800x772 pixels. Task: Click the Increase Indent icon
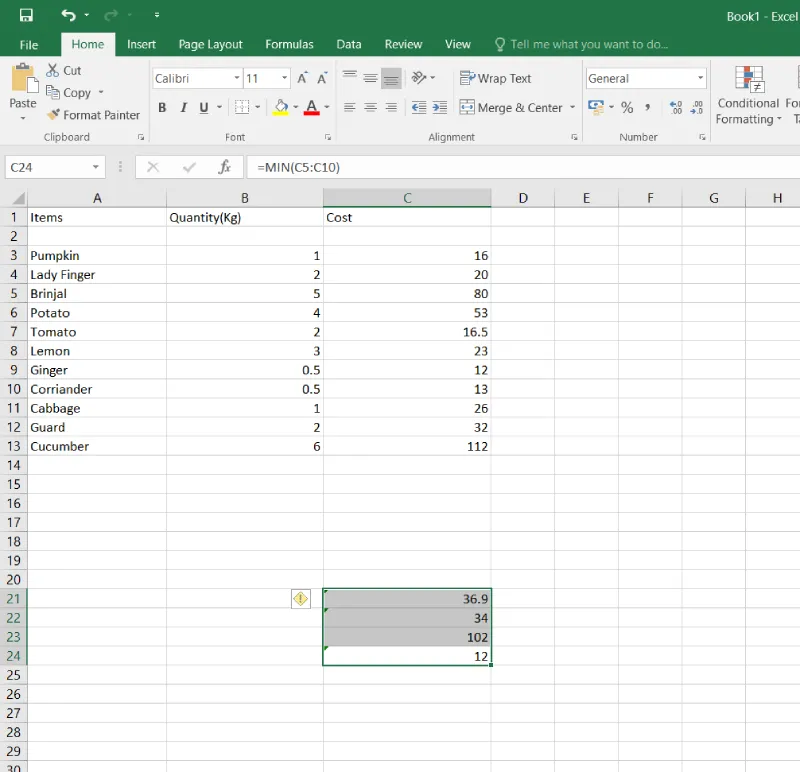coord(439,107)
